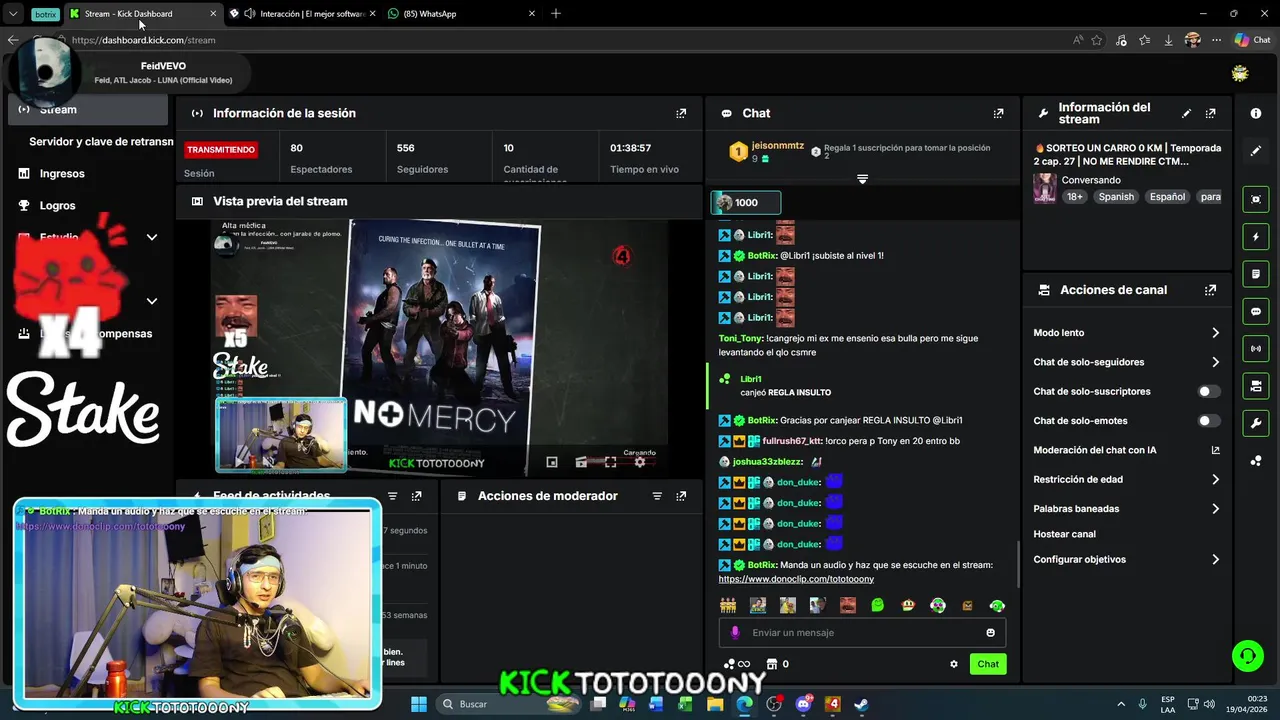The width and height of the screenshot is (1280, 720).
Task: Edit stream info with the pencil icon
Action: pyautogui.click(x=1186, y=114)
